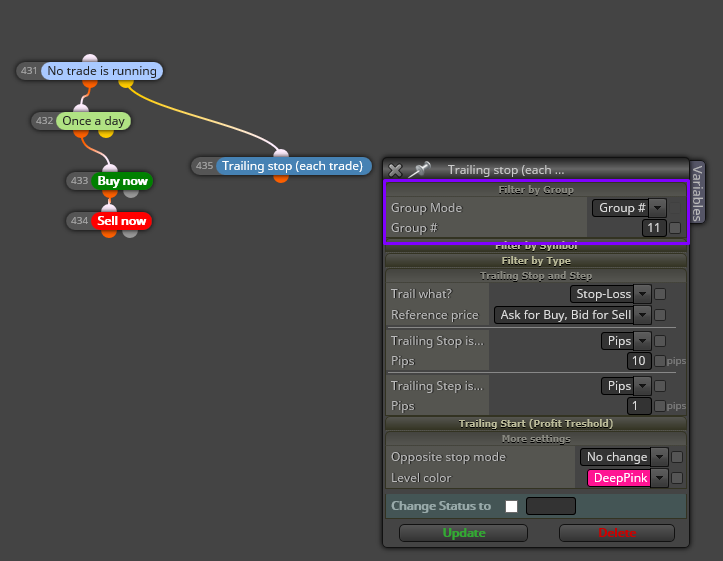Collapse the Trailing Stop and Step section
Viewport: 723px width, 561px height.
pyautogui.click(x=536, y=276)
